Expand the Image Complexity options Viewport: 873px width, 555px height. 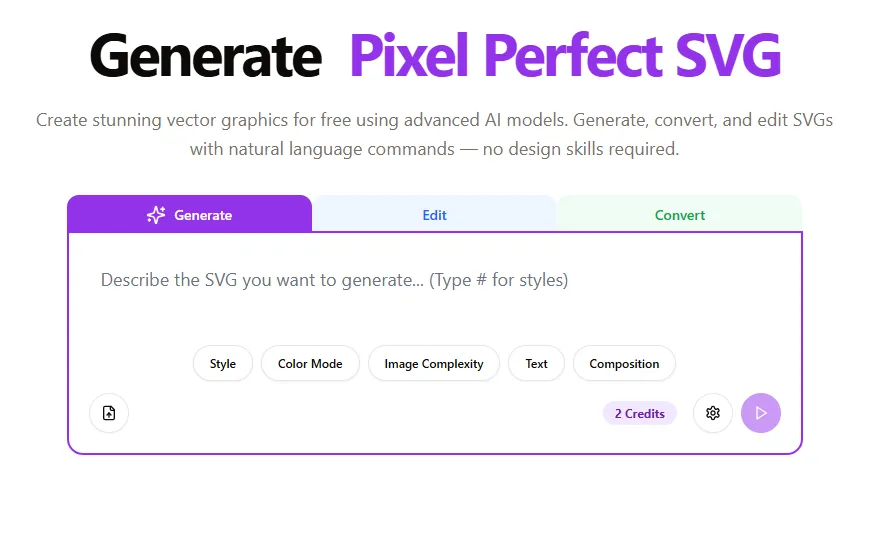click(434, 364)
